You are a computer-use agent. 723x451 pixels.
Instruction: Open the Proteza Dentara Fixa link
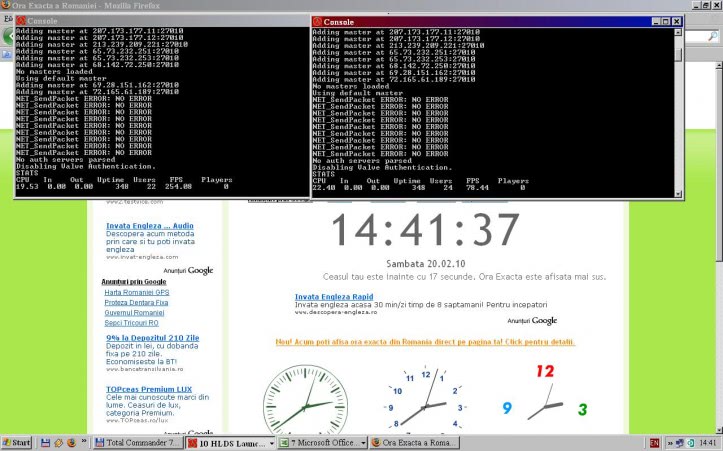point(137,303)
